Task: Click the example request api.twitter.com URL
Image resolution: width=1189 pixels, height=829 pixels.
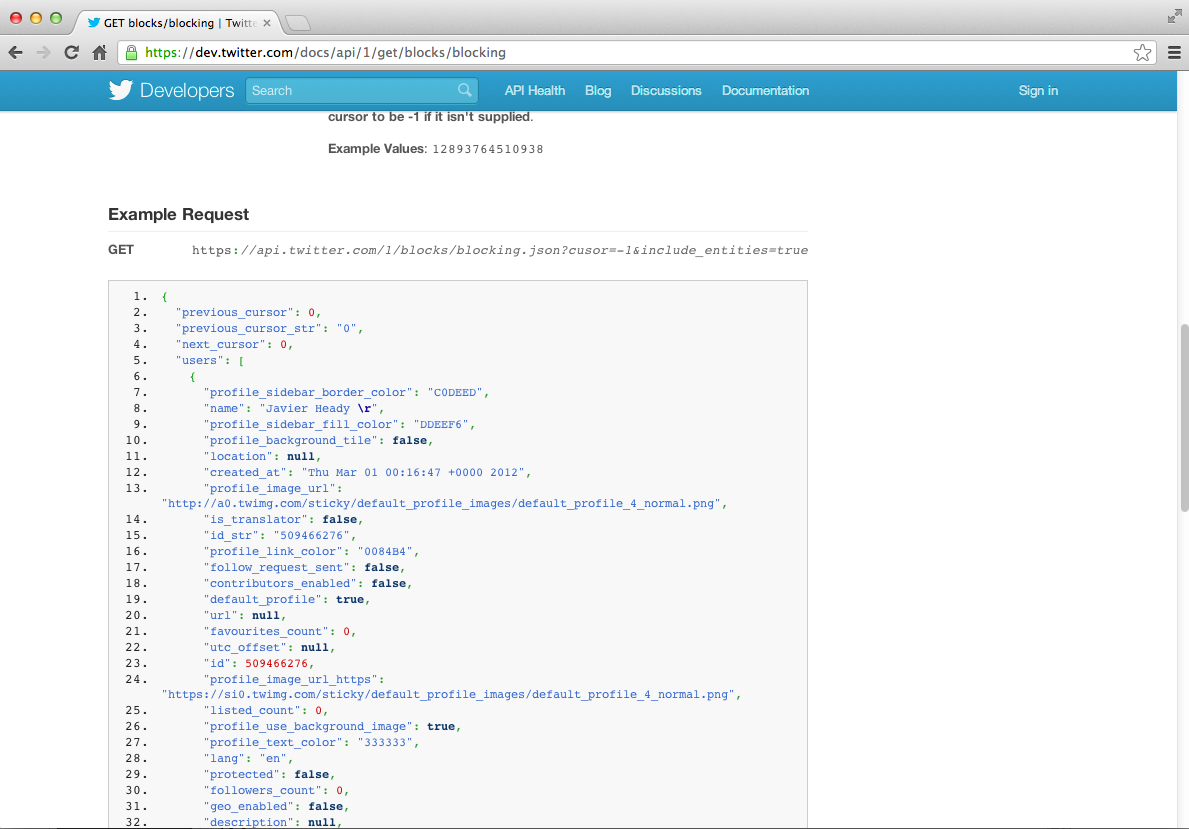Action: [500, 250]
